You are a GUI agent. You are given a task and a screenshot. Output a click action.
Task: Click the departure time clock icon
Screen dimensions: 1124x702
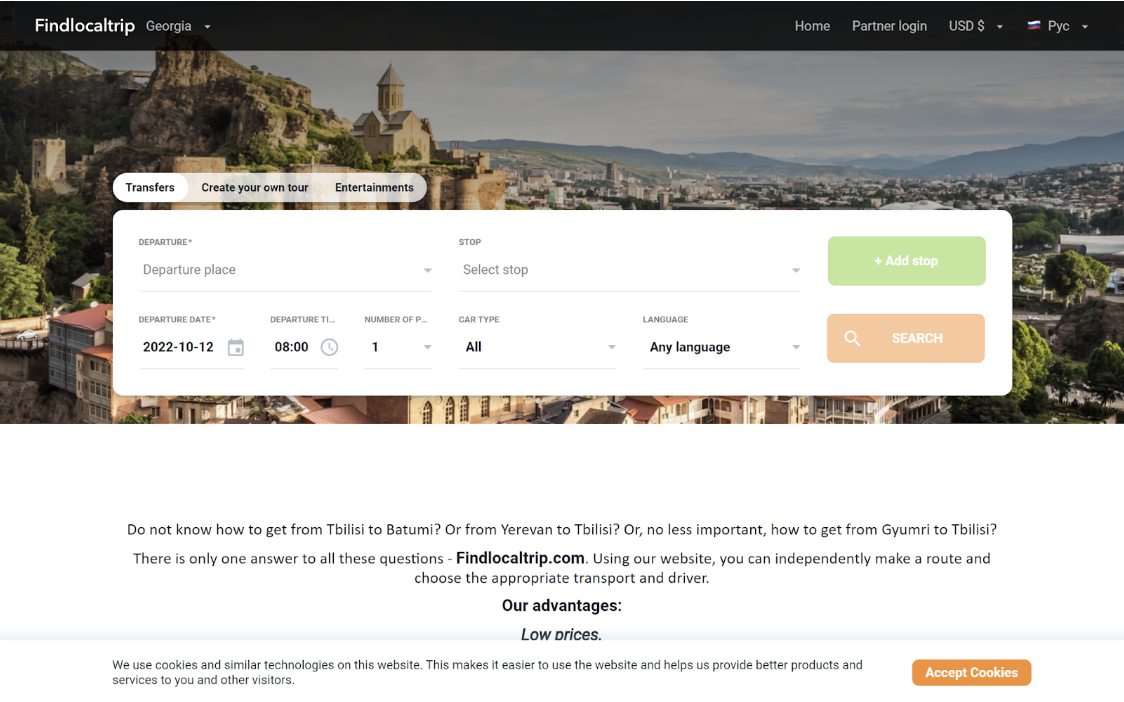coord(329,347)
